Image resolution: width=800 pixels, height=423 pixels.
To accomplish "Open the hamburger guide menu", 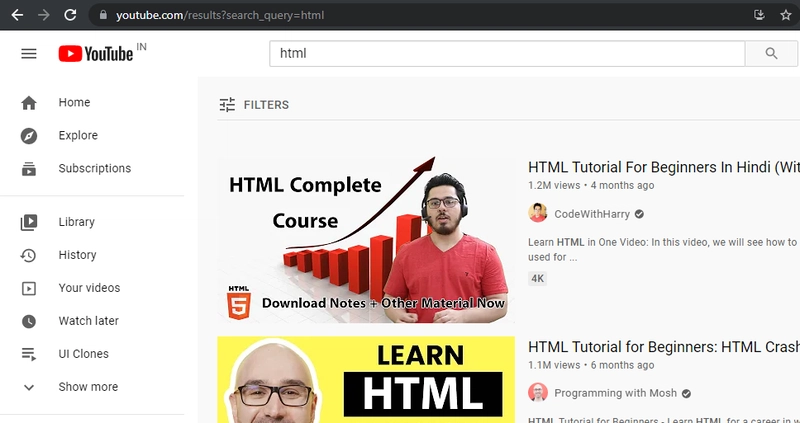I will [29, 54].
